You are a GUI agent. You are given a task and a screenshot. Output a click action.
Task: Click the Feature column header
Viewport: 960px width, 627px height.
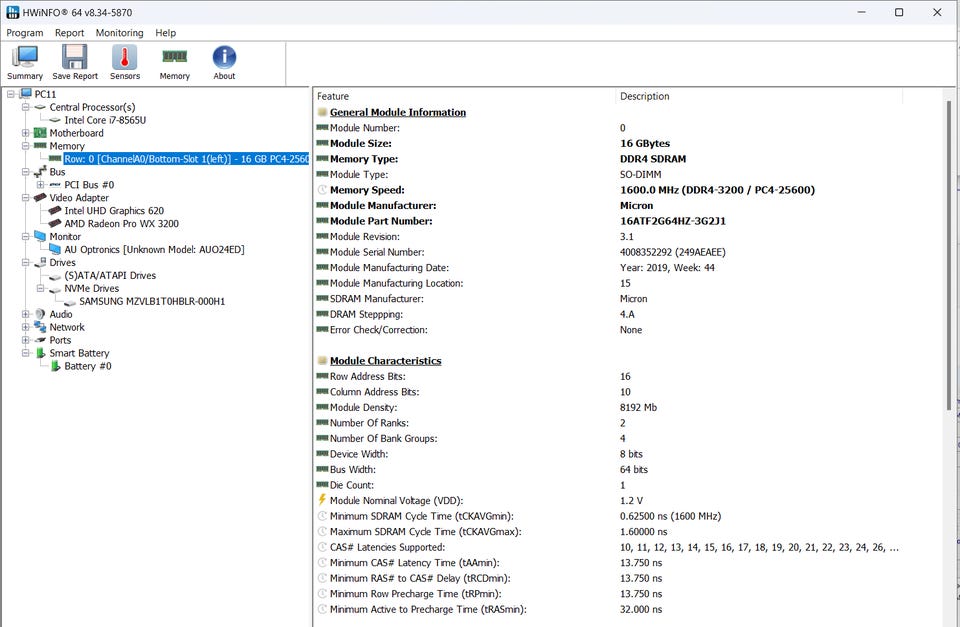point(460,96)
